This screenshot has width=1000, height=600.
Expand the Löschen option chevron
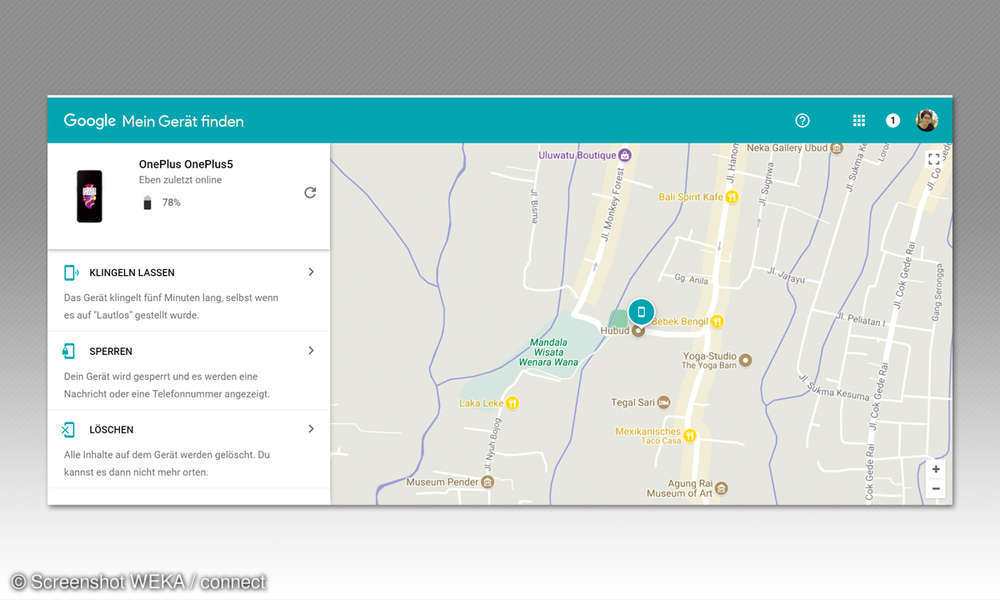pos(311,429)
